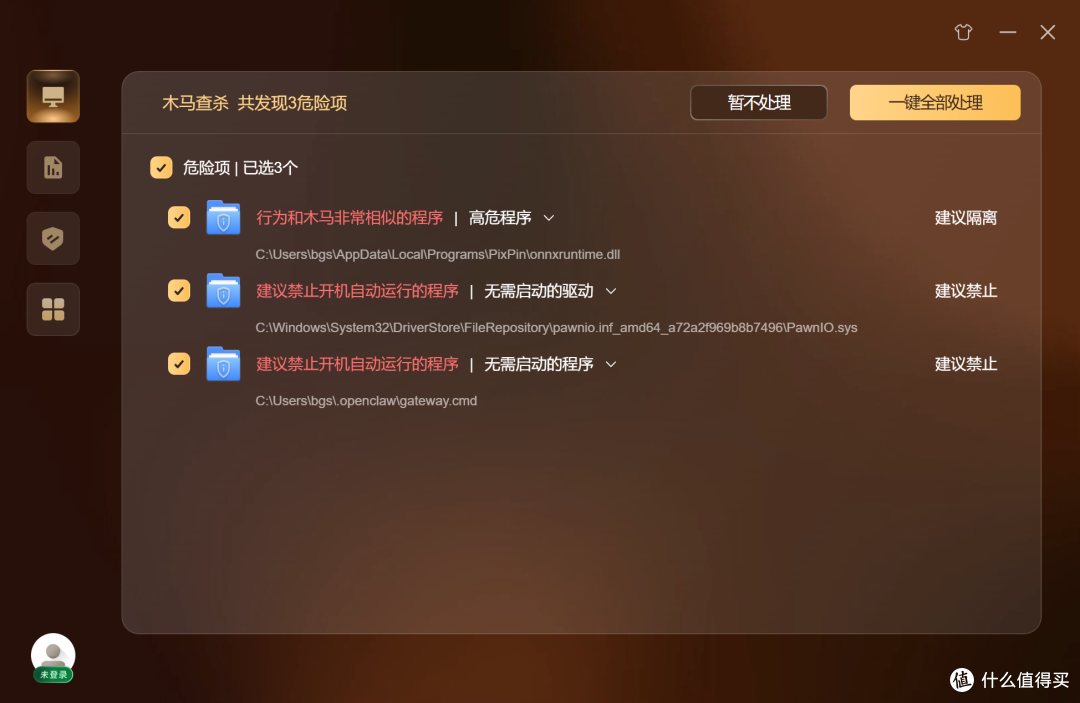The image size is (1080, 703).
Task: Click folder icon for gateway.cmd item
Action: click(x=223, y=364)
